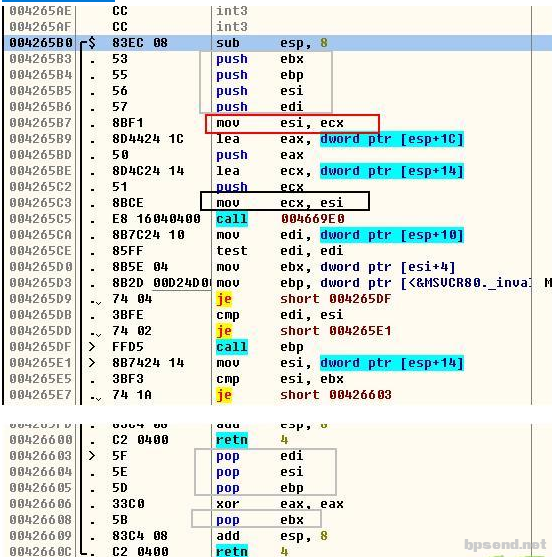Select the 'push ebp' instruction
Screen dimensions: 552x557
(x=260, y=75)
